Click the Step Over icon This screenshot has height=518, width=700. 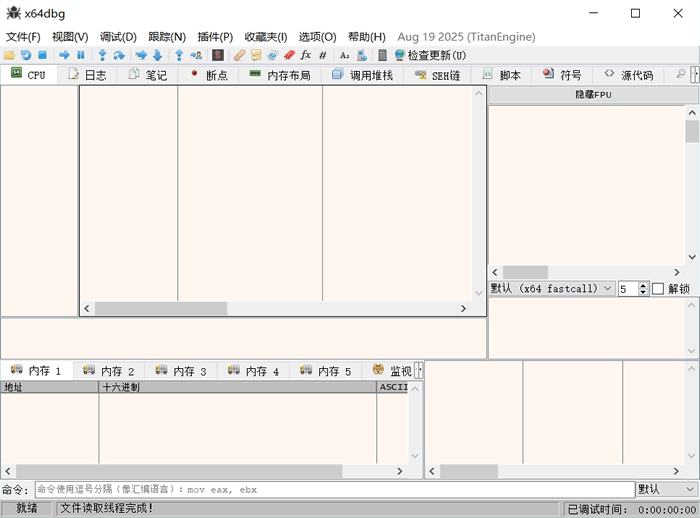119,55
